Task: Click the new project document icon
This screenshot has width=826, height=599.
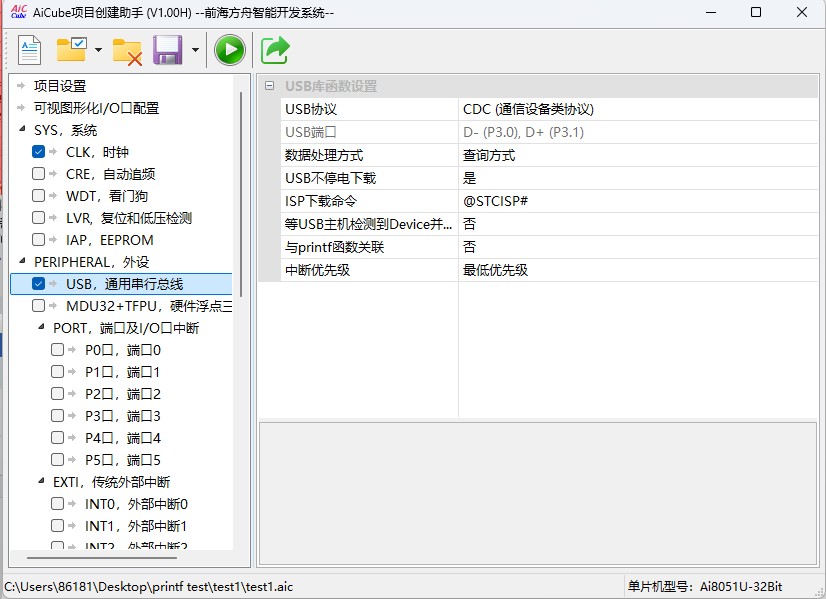Action: (29, 49)
